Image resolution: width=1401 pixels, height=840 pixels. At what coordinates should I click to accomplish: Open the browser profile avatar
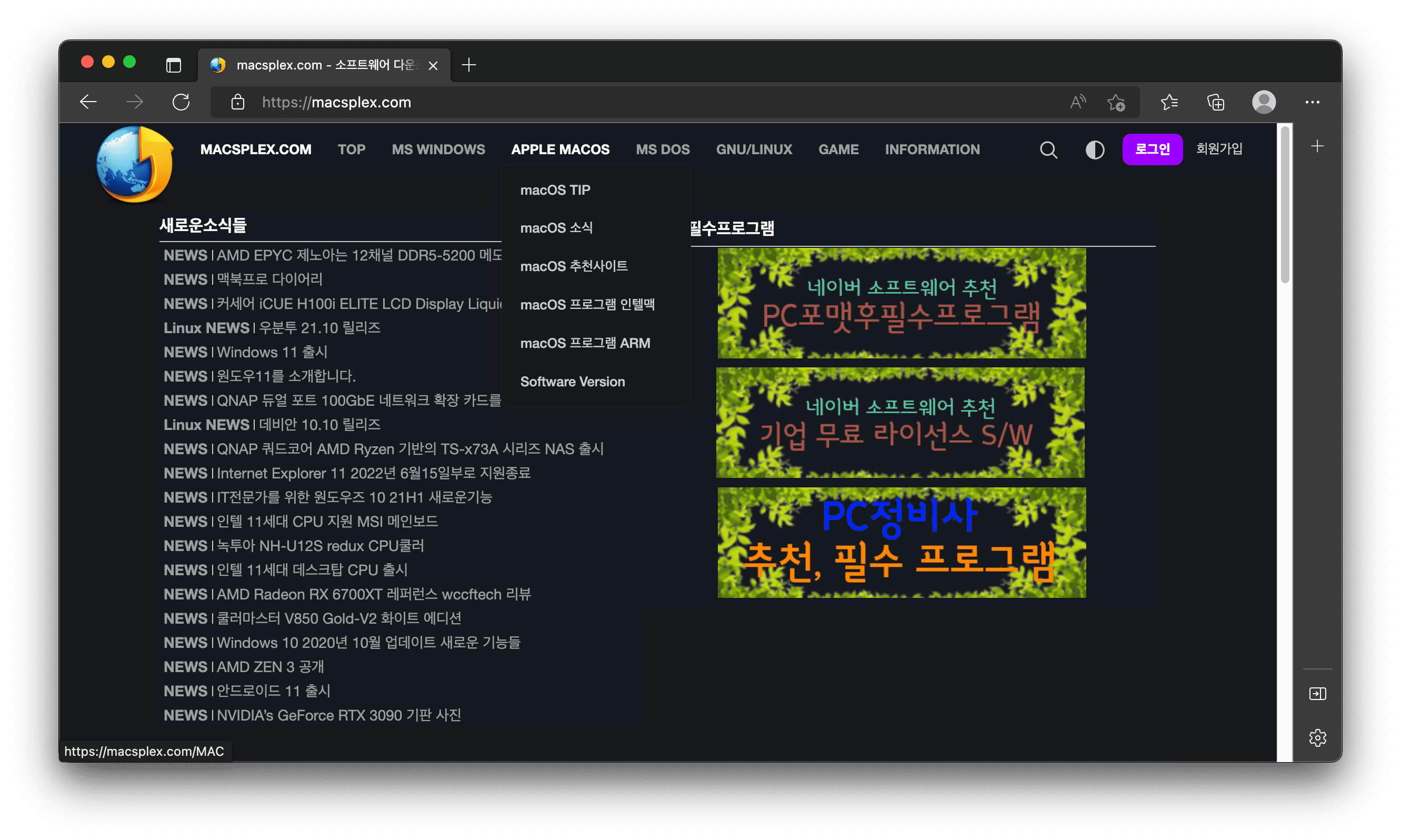(1264, 102)
